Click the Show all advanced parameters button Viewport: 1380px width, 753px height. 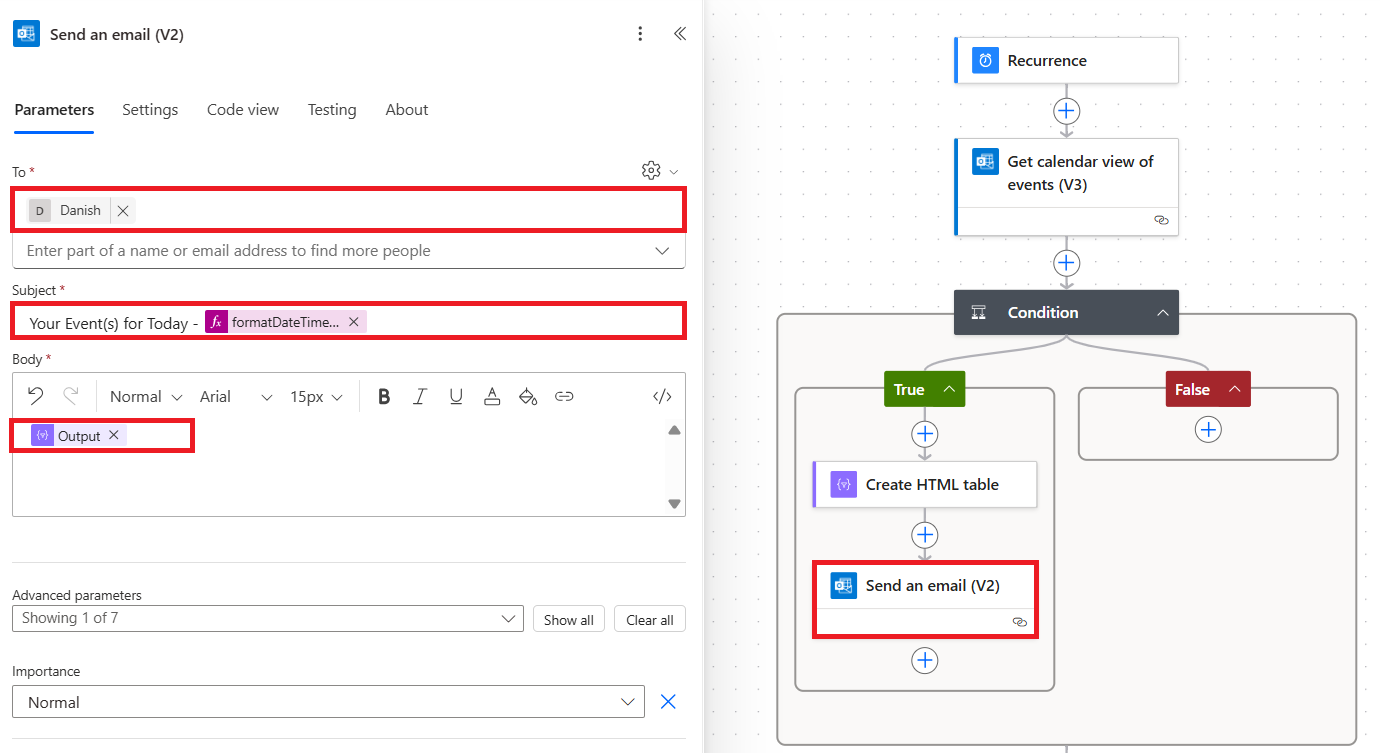568,619
